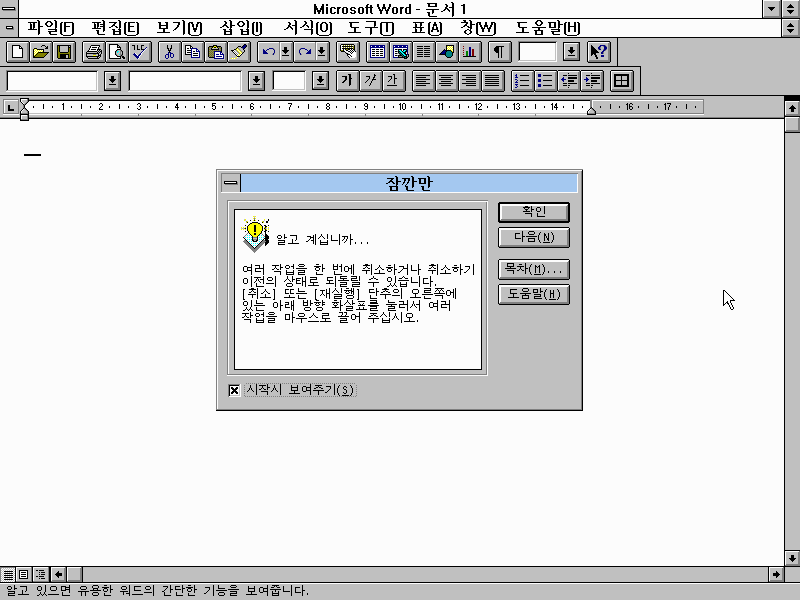Screen dimensions: 800x600
Task: Click the Print icon
Action: tap(94, 52)
